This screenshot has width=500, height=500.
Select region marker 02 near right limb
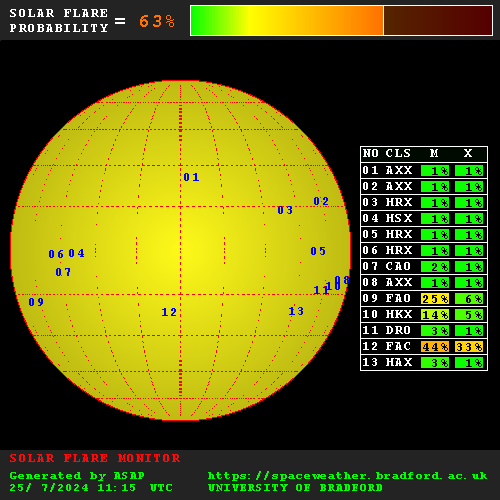coord(321,201)
